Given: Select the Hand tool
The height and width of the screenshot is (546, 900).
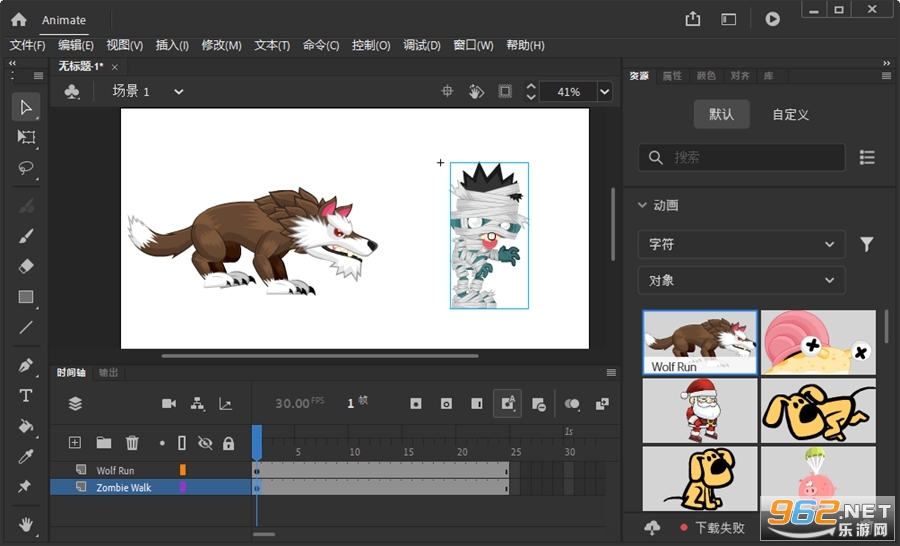Looking at the screenshot, I should coord(26,524).
